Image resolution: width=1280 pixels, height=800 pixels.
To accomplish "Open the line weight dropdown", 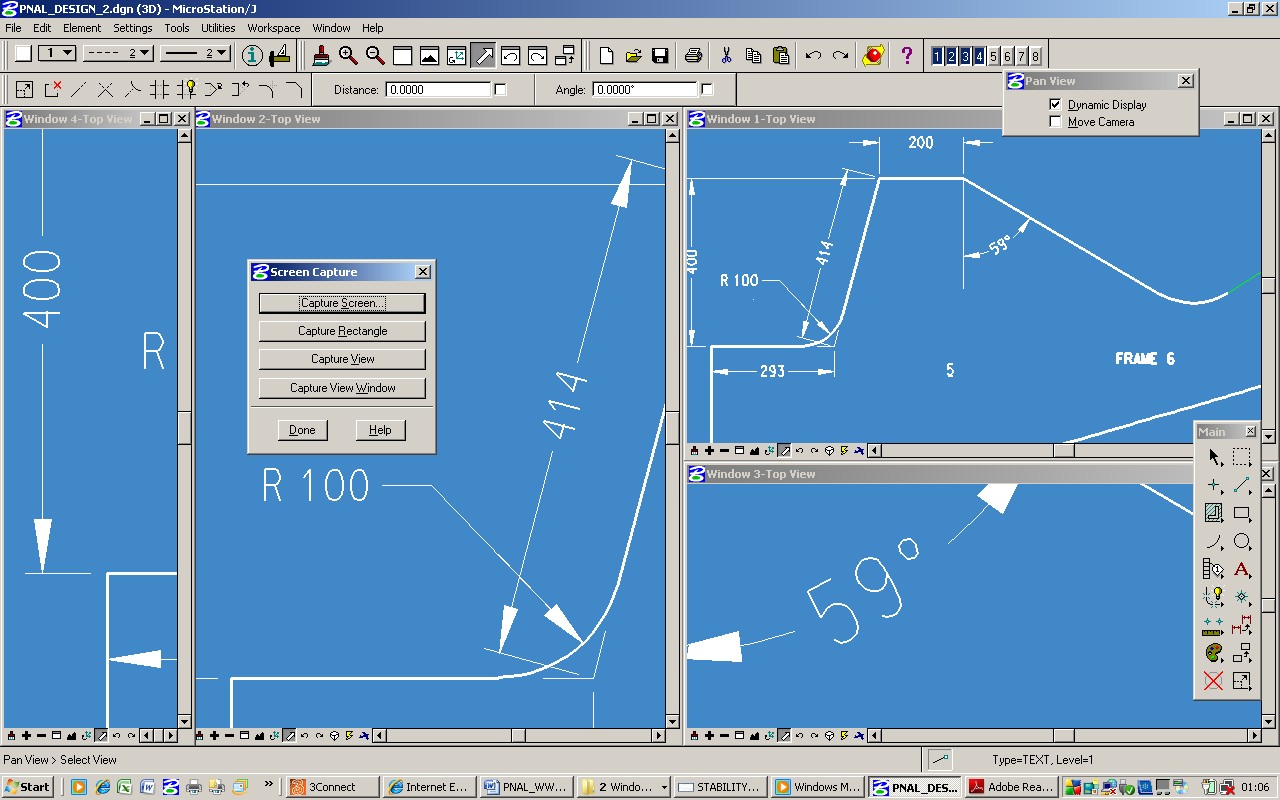I will coord(195,53).
